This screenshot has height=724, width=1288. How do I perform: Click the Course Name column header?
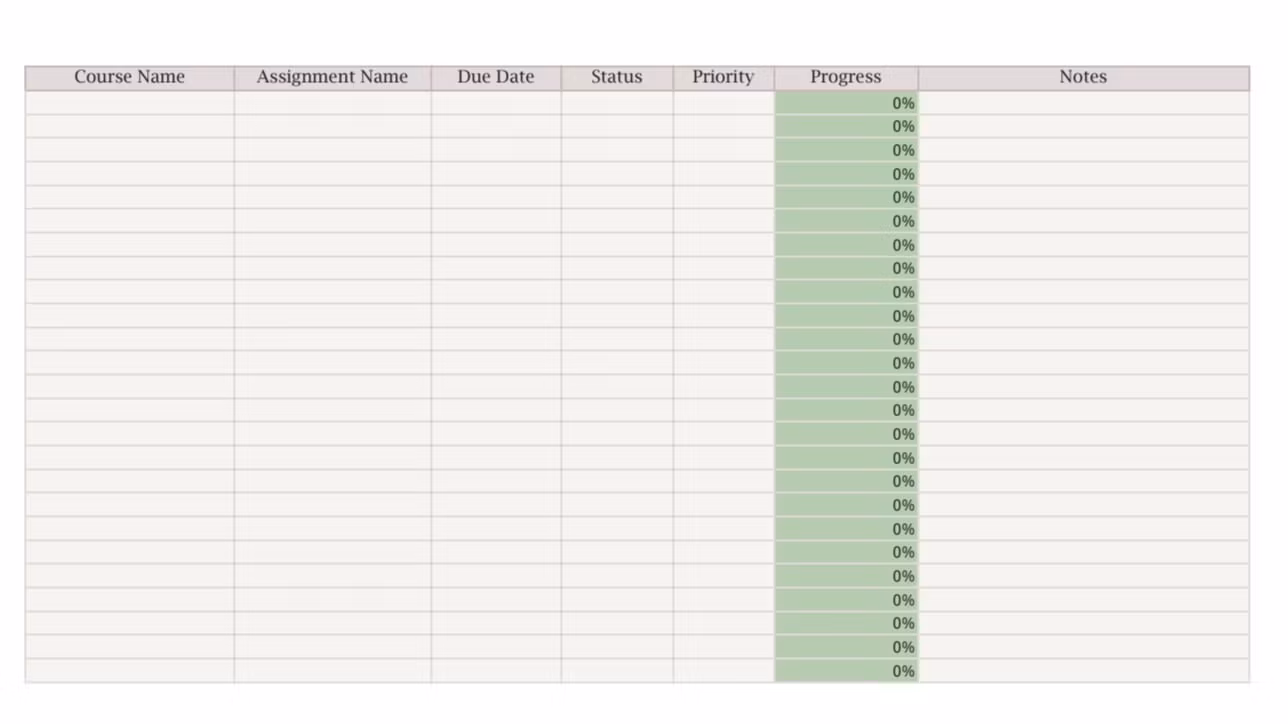pos(130,77)
